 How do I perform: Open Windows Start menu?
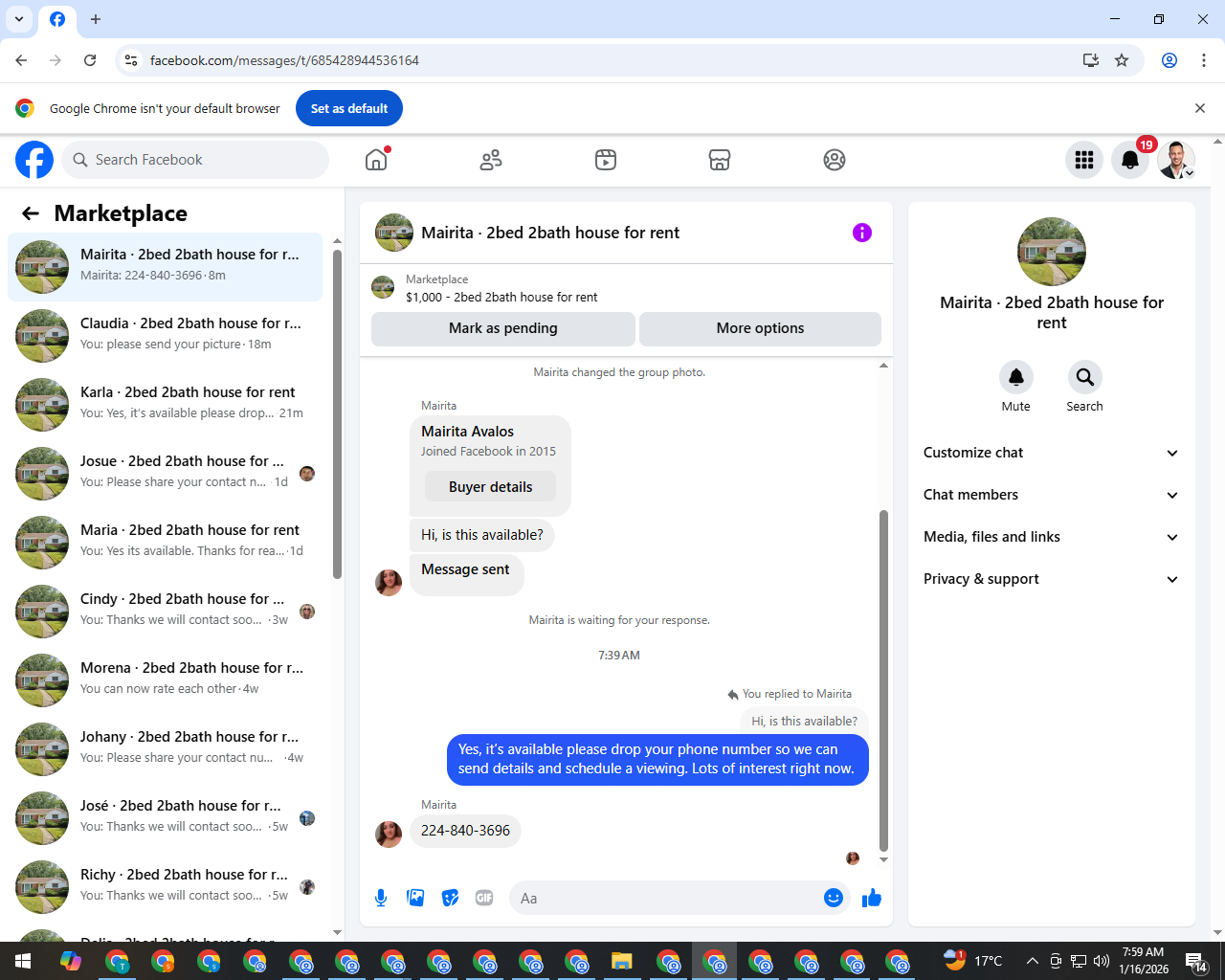click(x=23, y=961)
